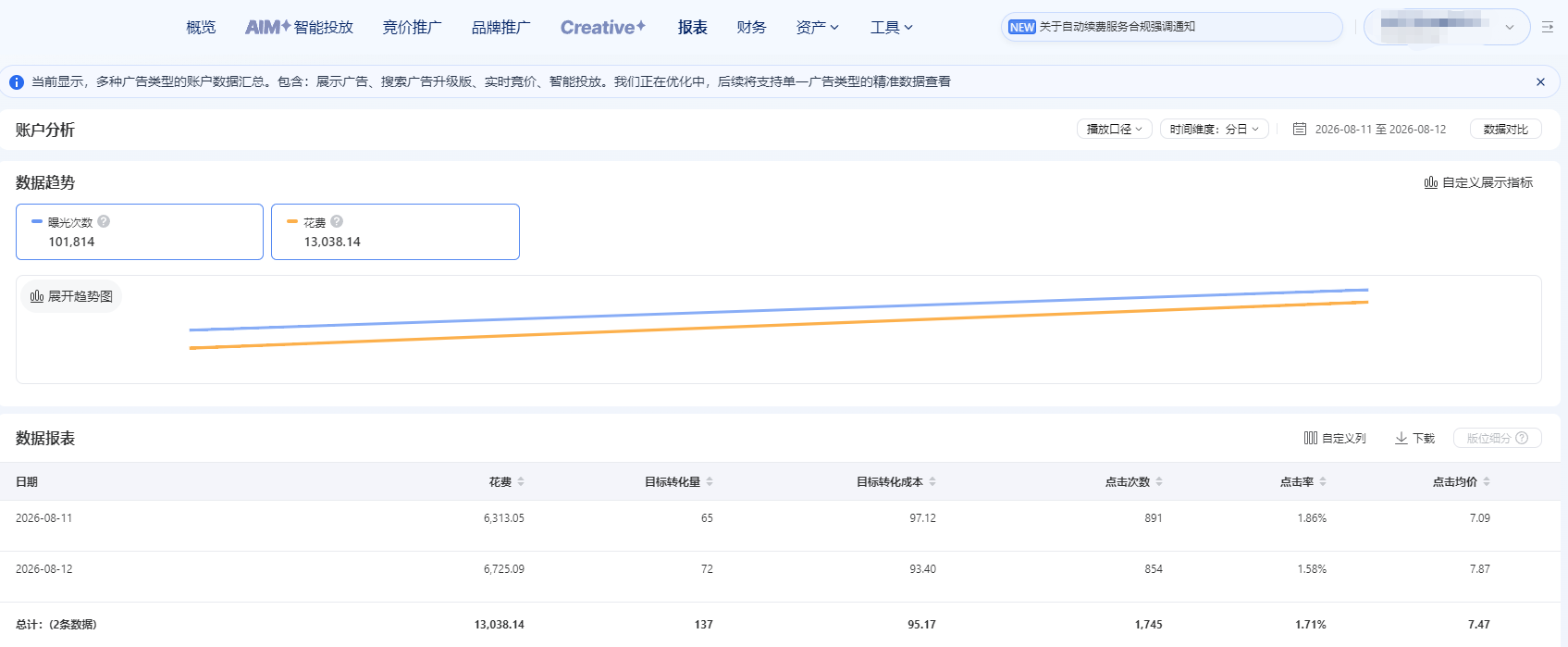
Task: Switch to AIM+ 智能投放 tab
Action: tap(299, 28)
